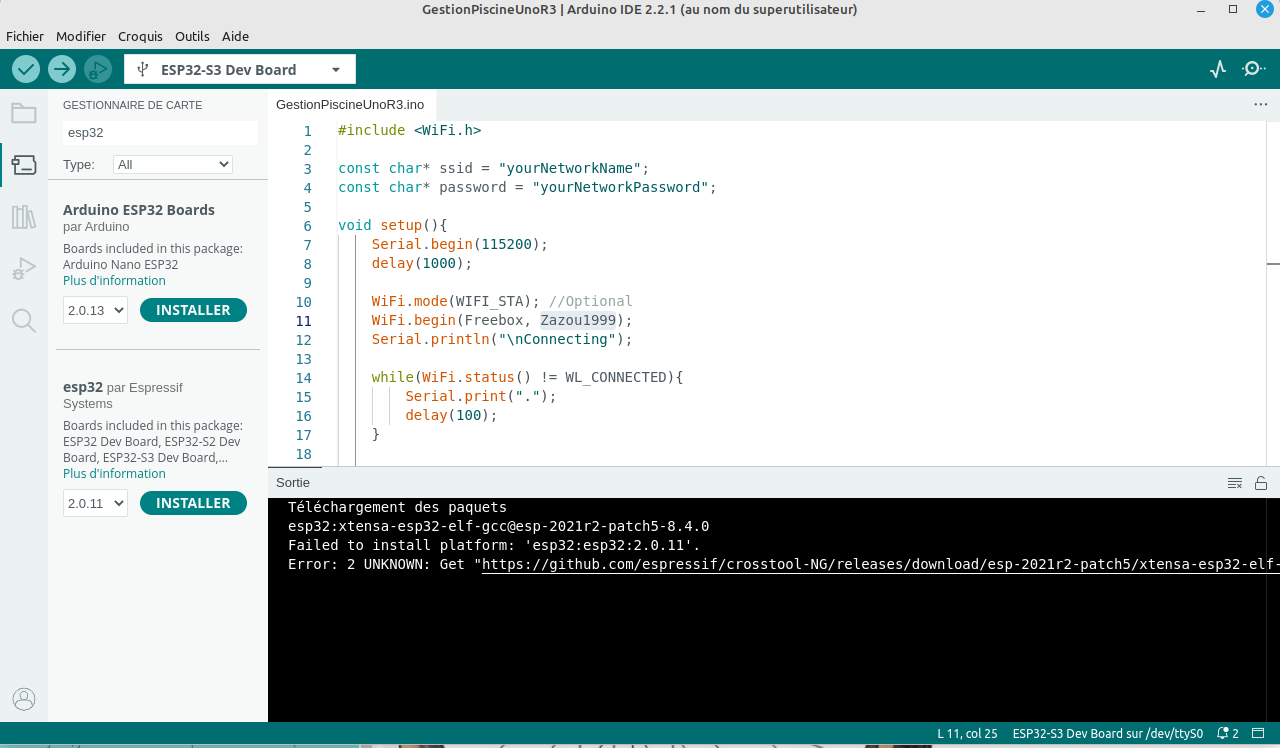This screenshot has width=1280, height=748.
Task: Toggle the bottom panel status bar icon
Action: [x=1259, y=733]
